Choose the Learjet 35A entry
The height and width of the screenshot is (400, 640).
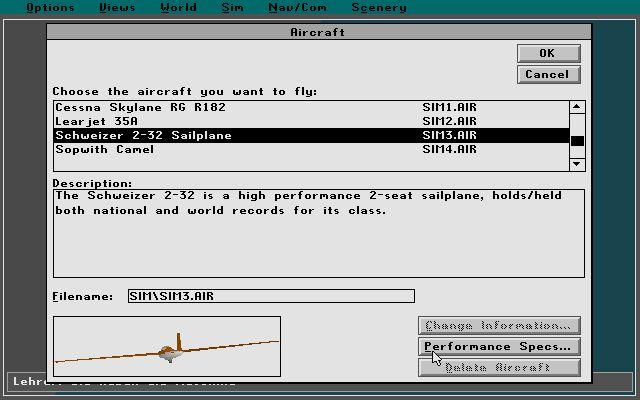pos(311,121)
